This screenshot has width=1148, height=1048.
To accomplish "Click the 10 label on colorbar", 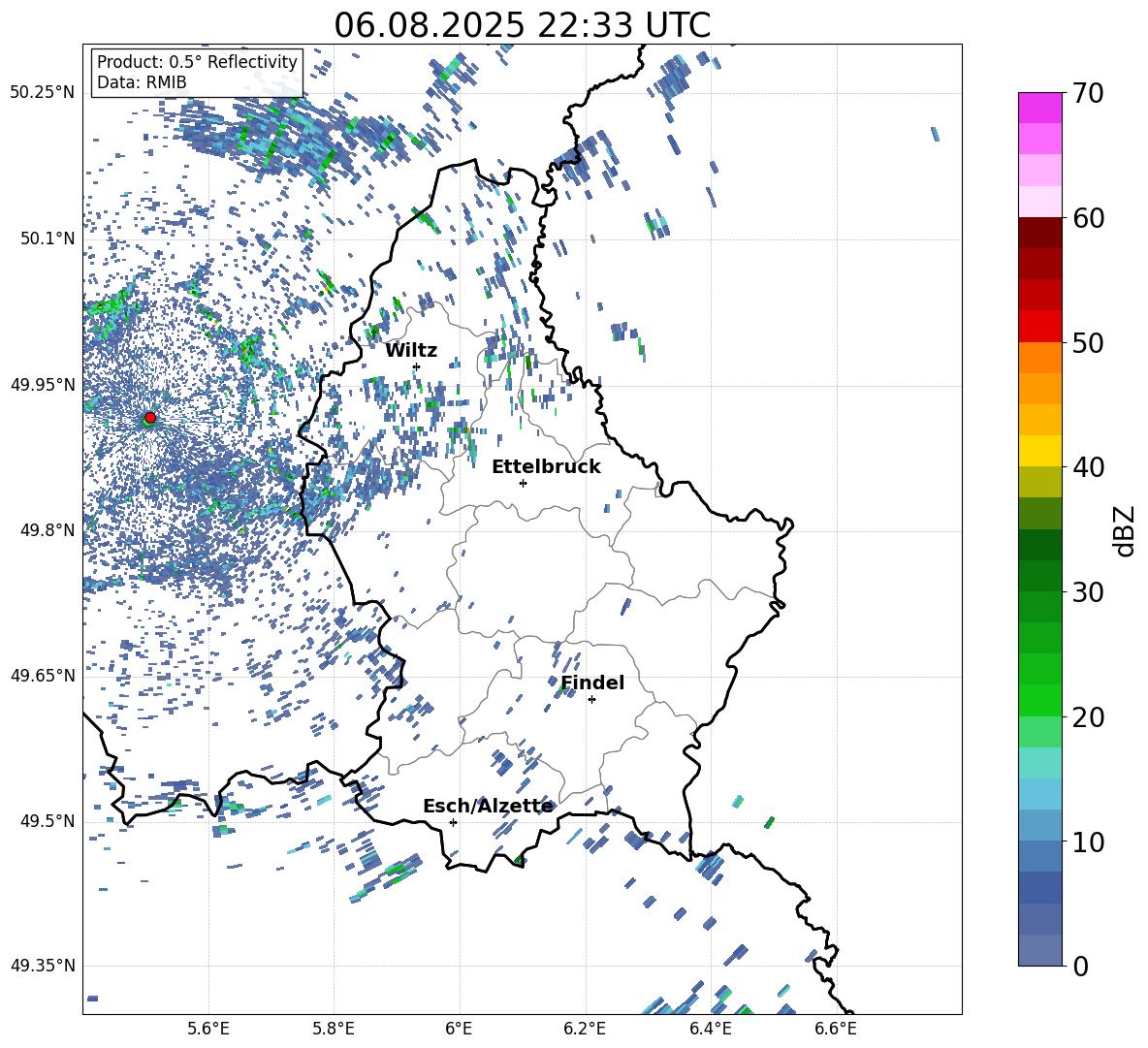I will tap(1088, 842).
